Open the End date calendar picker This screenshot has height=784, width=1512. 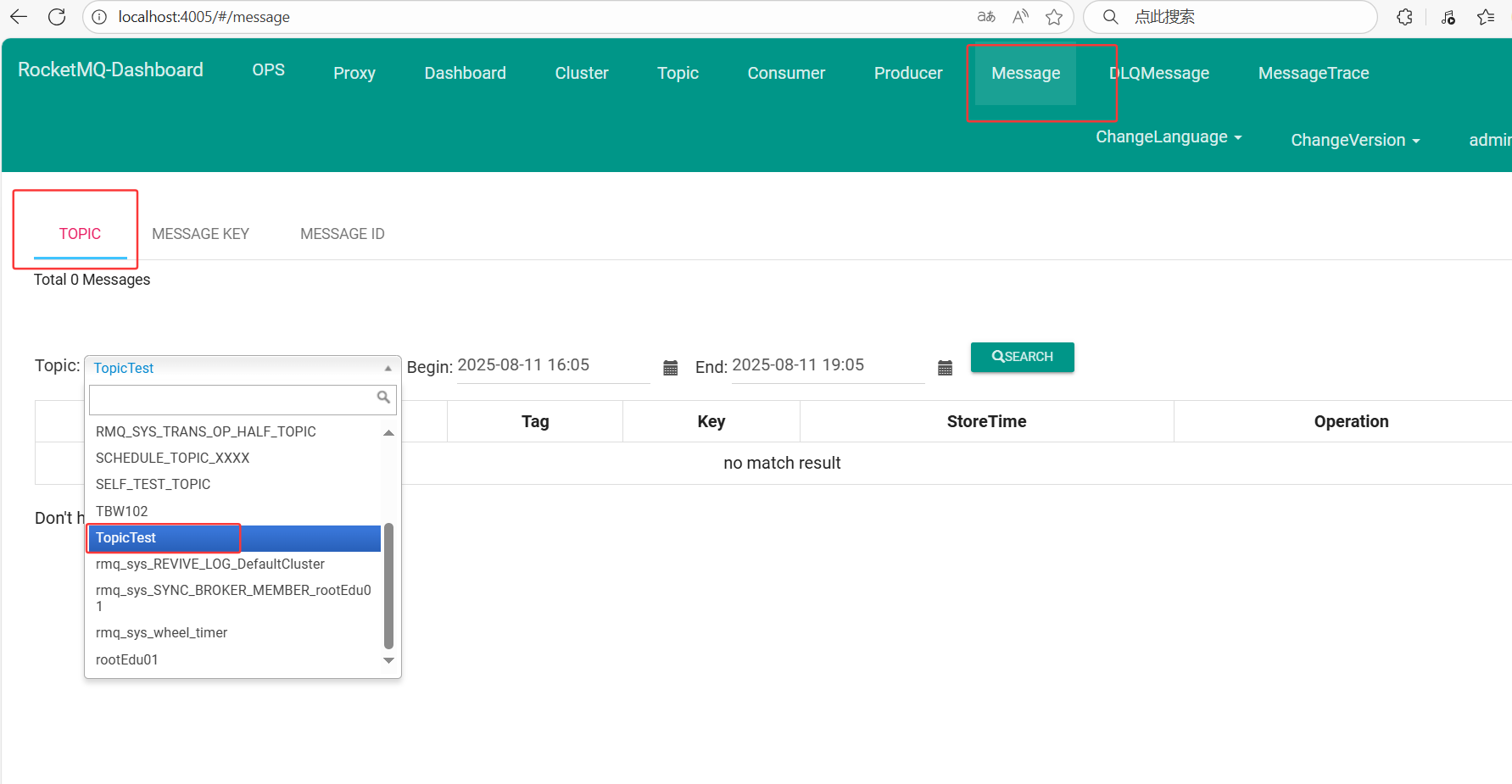pos(945,368)
